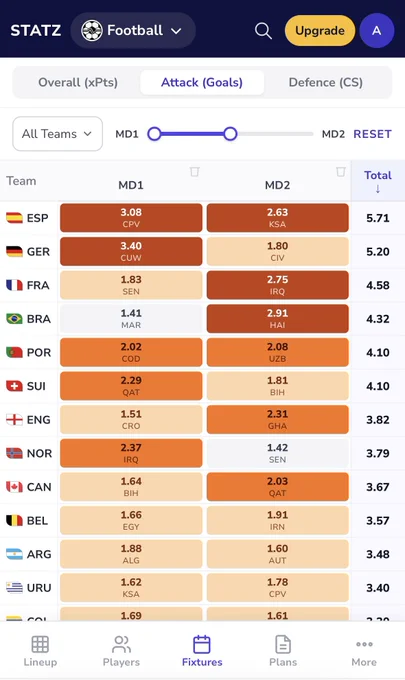
Task: Expand the Football sport selector
Action: (x=133, y=30)
